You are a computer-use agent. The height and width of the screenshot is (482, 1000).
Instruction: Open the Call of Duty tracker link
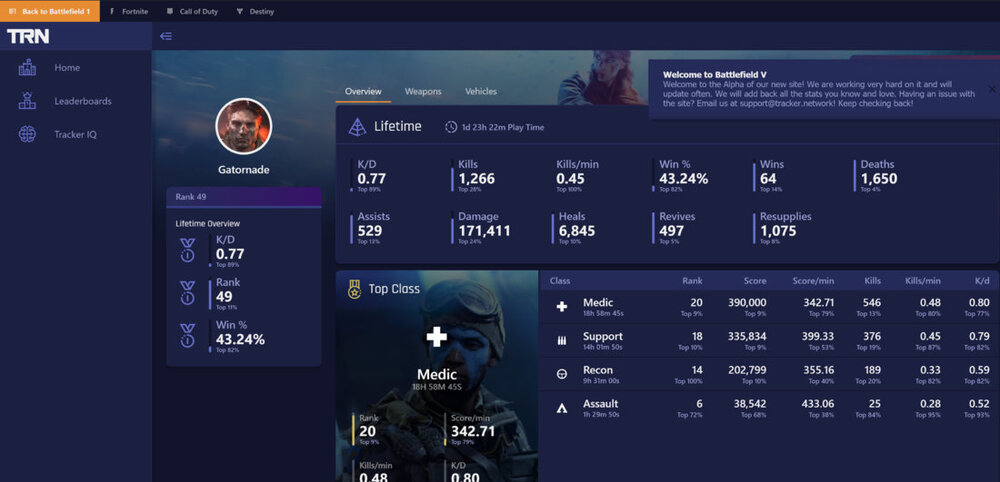[x=192, y=11]
